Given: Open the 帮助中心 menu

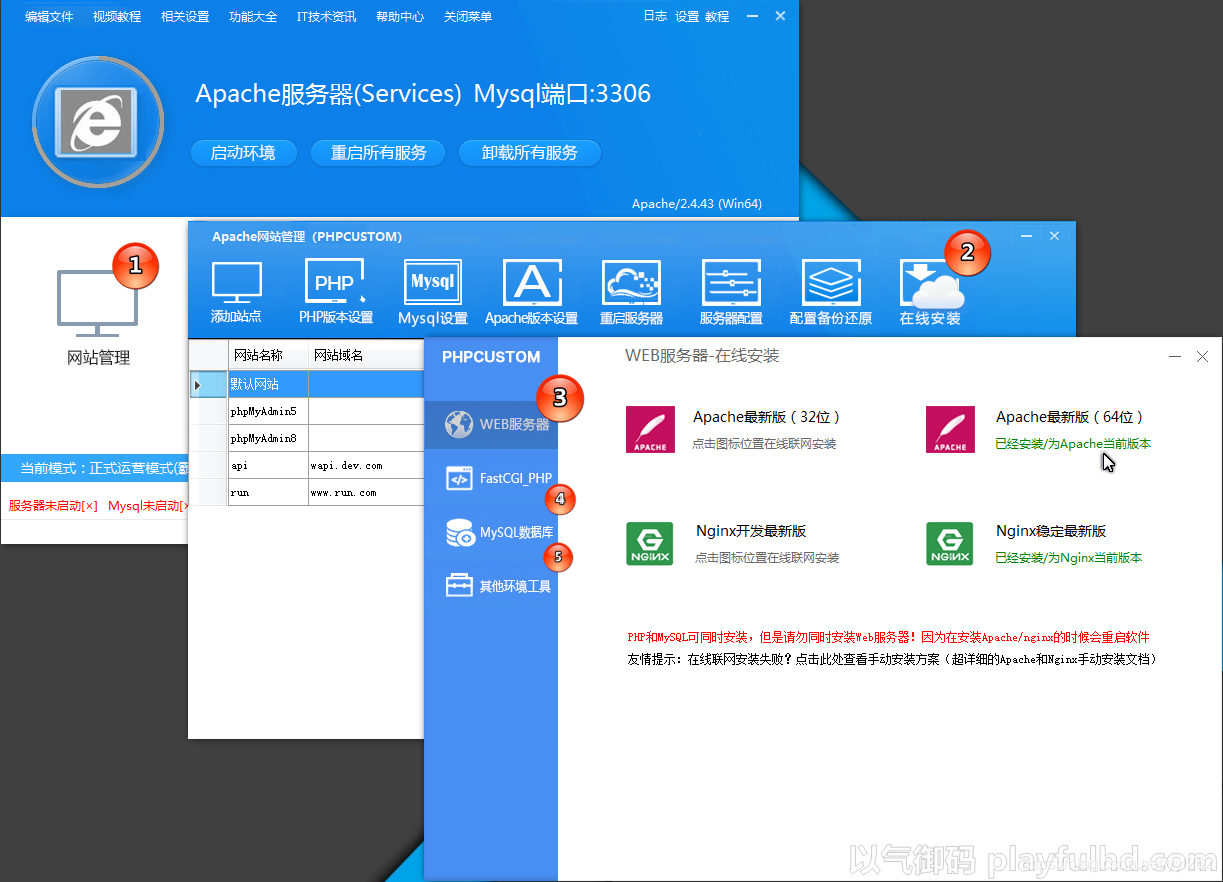Looking at the screenshot, I should (400, 17).
